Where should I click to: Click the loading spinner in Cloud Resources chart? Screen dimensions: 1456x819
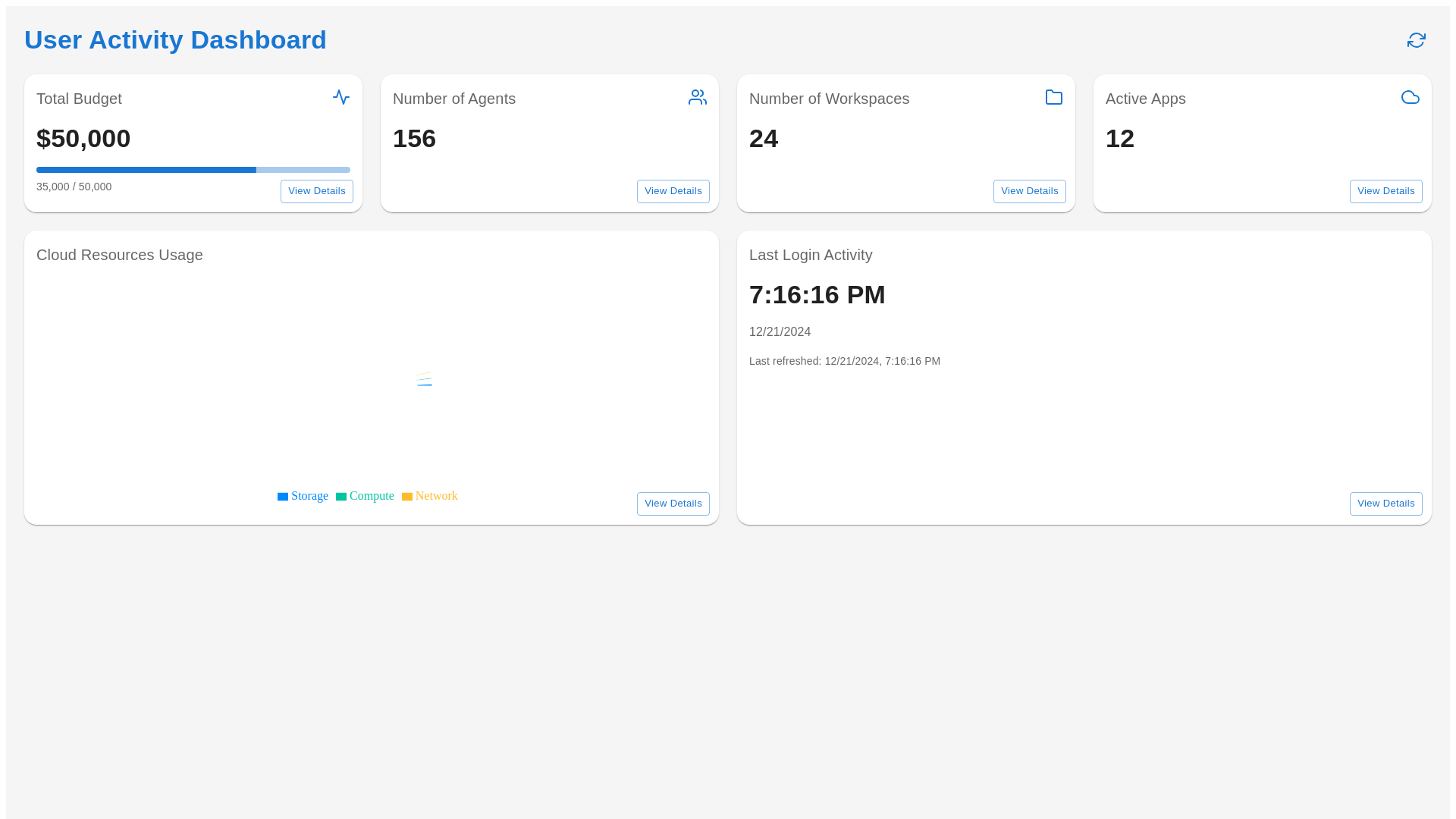click(x=425, y=379)
